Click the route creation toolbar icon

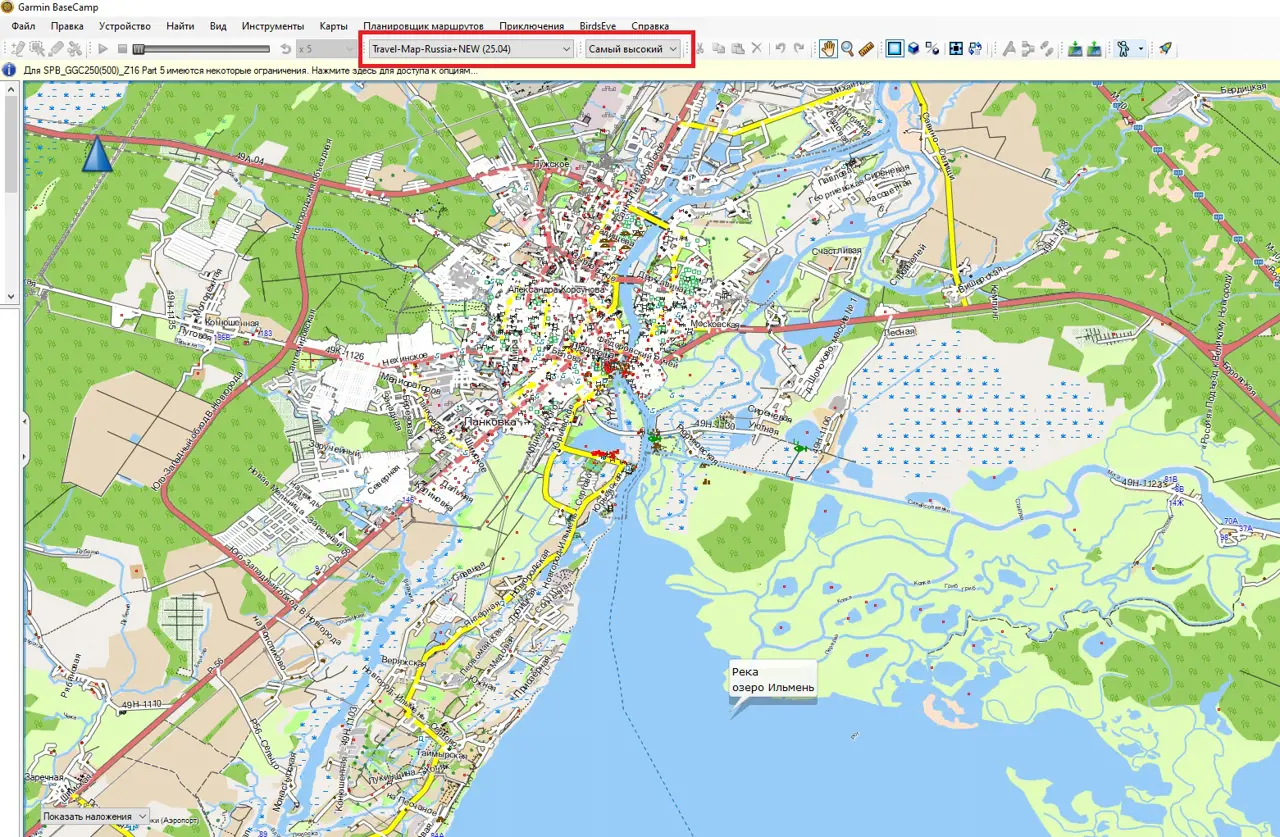[x=1028, y=48]
